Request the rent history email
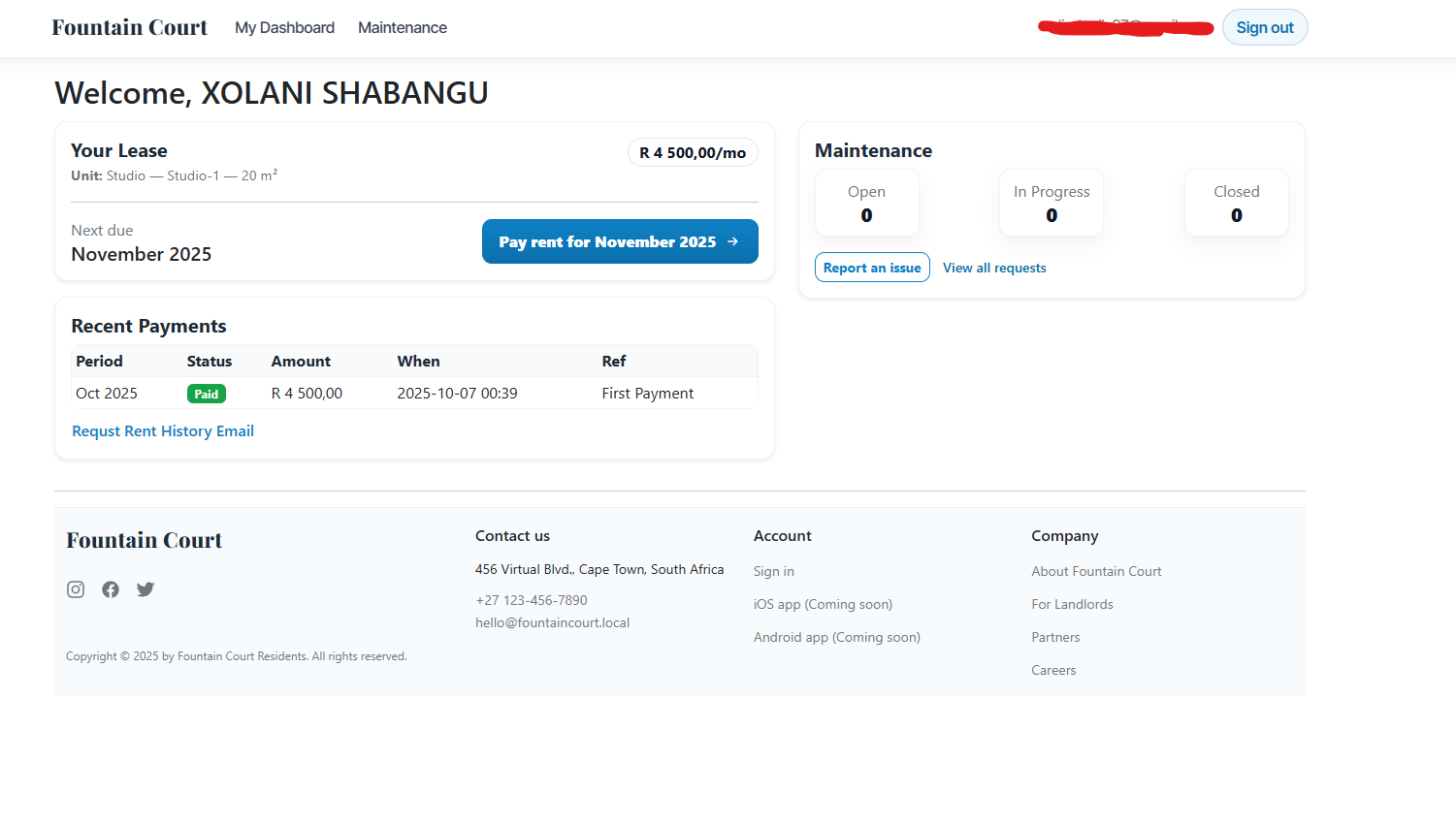The width and height of the screenshot is (1456, 826). click(163, 431)
